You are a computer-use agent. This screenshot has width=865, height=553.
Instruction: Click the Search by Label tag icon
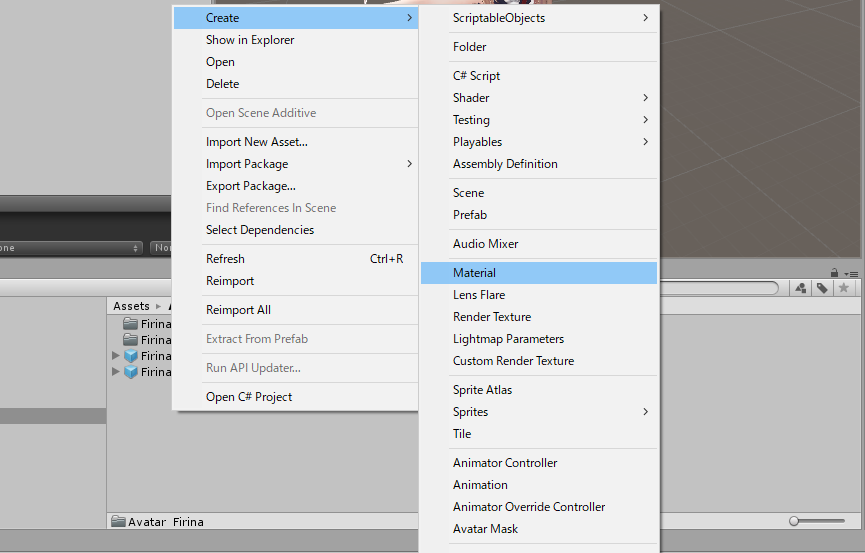click(x=822, y=288)
